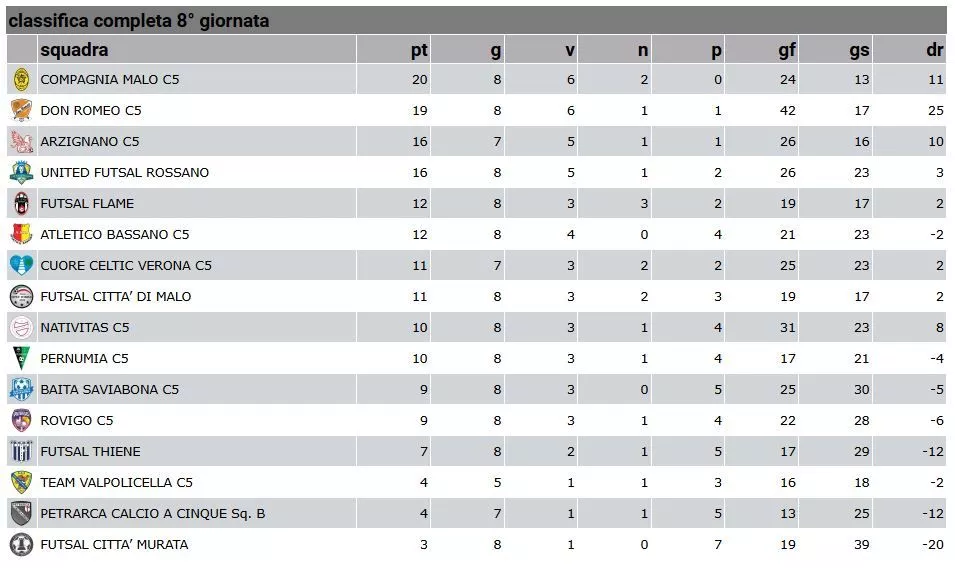Viewport: 955px width, 568px height.
Task: Click the Atletico Bassano C5 shield icon
Action: 21,234
